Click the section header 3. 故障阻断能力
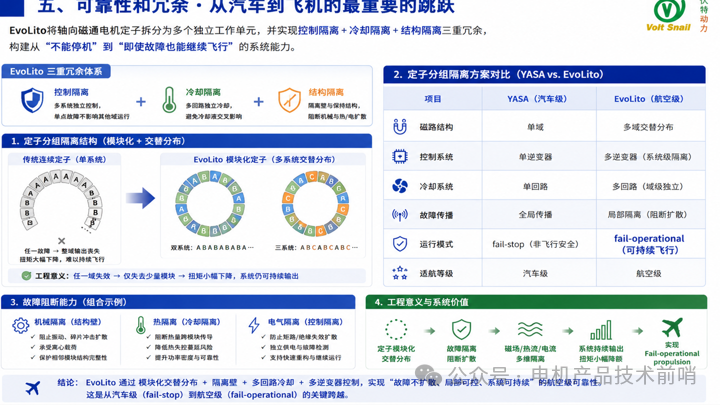Image resolution: width=720 pixels, height=405 pixels. tap(178, 302)
